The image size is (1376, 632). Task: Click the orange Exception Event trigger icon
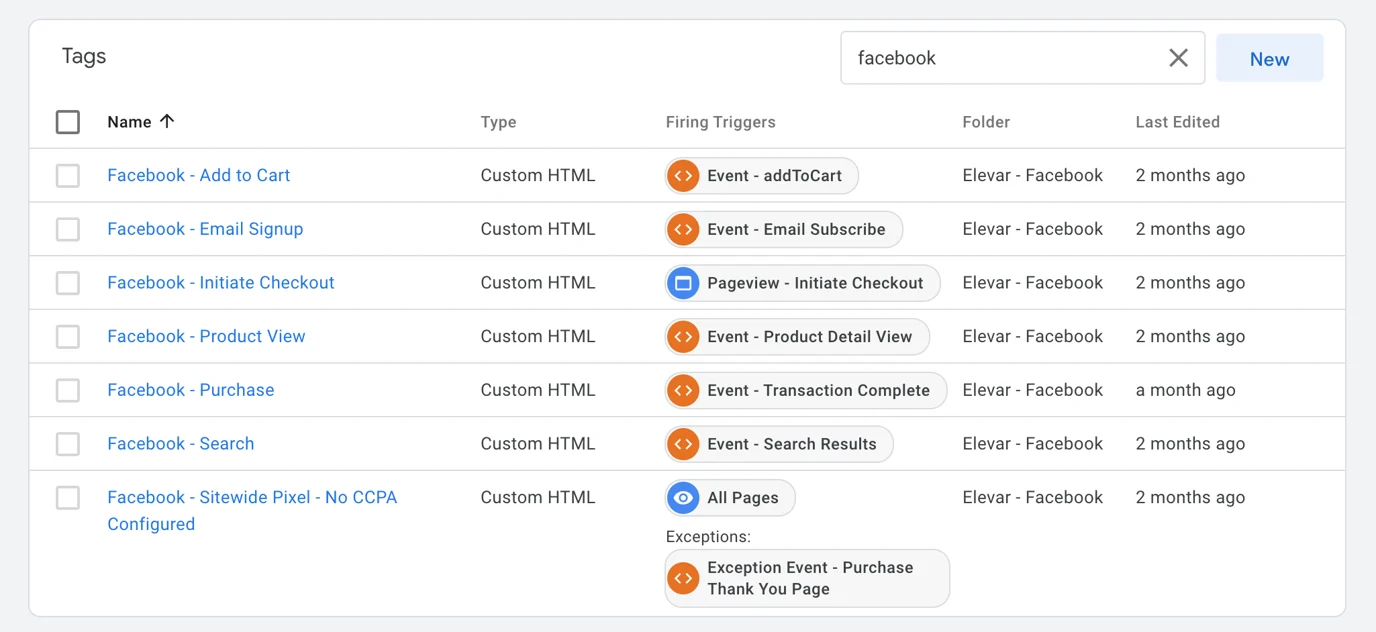point(683,578)
